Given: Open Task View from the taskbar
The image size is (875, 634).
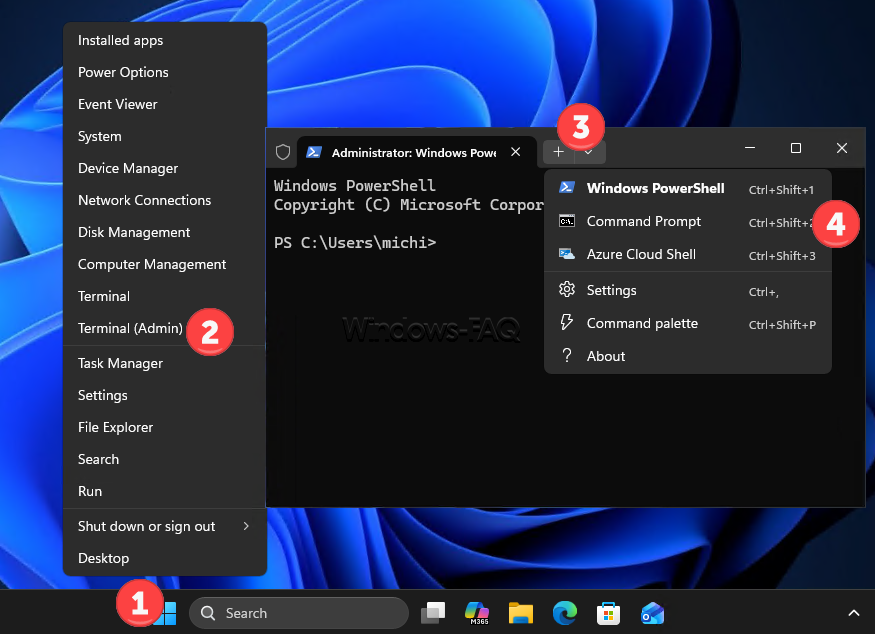Looking at the screenshot, I should tap(433, 613).
